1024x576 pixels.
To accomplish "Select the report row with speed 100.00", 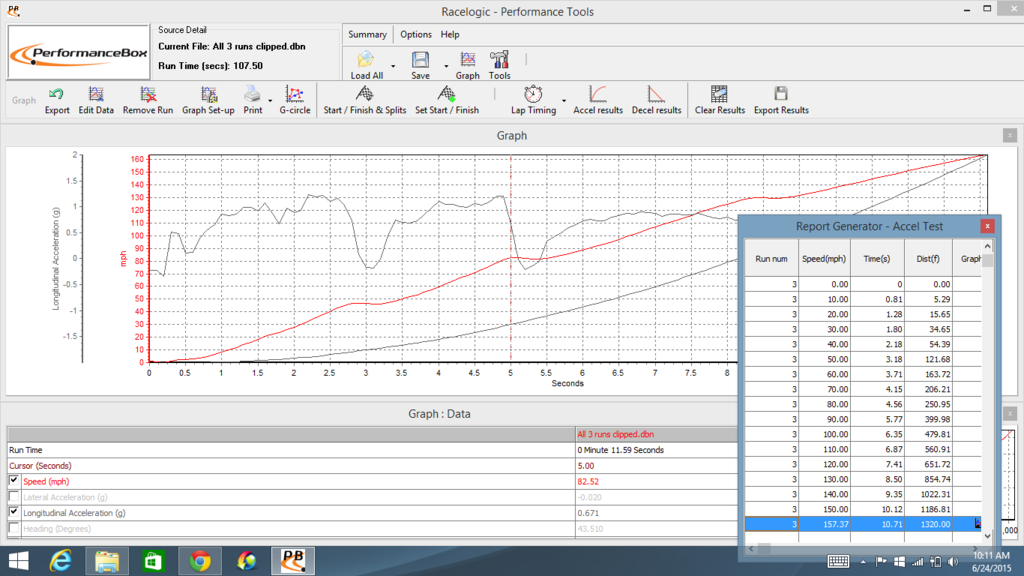I will point(863,434).
